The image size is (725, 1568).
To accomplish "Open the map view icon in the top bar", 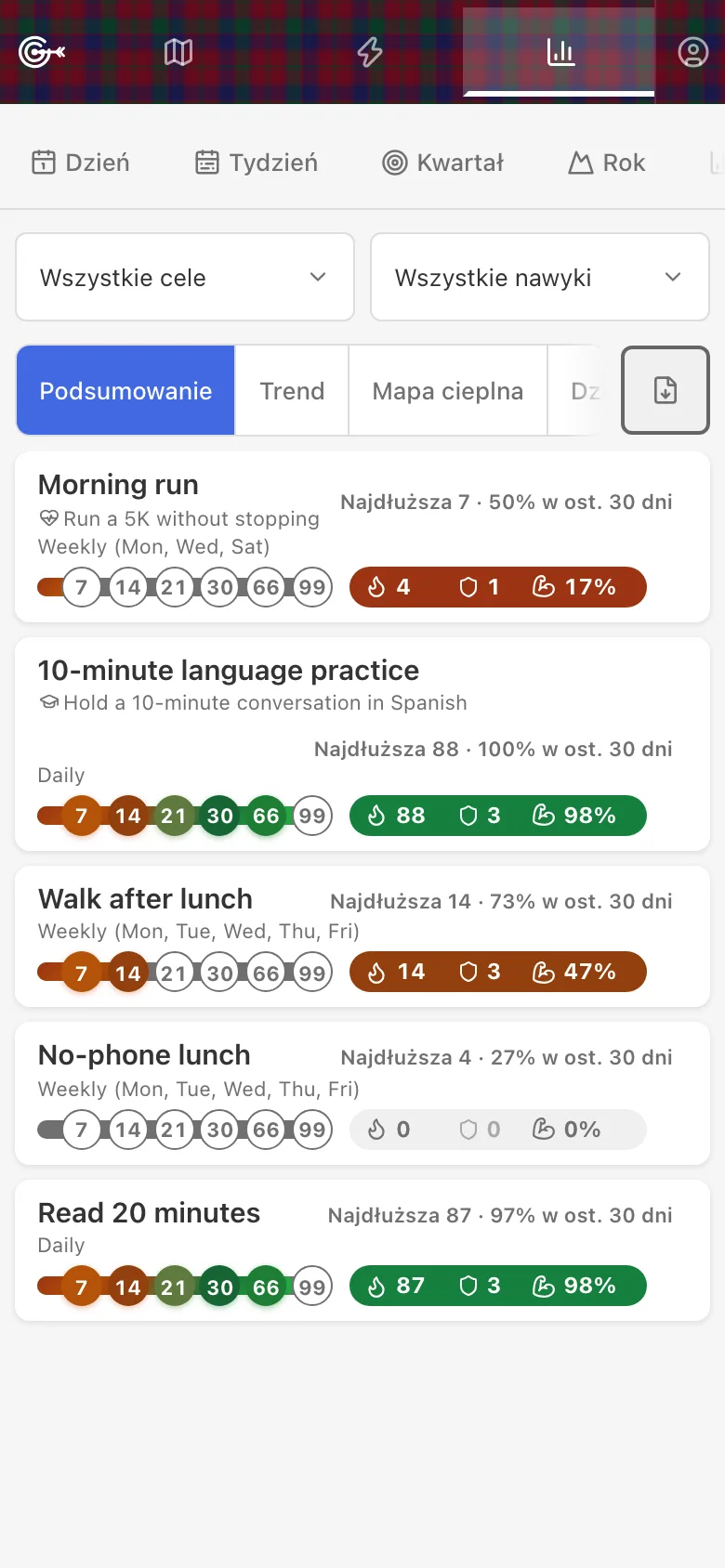I will 178,52.
